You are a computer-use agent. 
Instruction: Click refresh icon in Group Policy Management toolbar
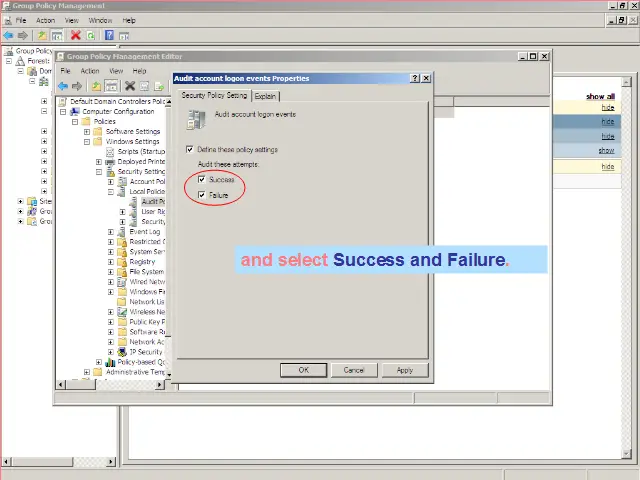pyautogui.click(x=91, y=36)
